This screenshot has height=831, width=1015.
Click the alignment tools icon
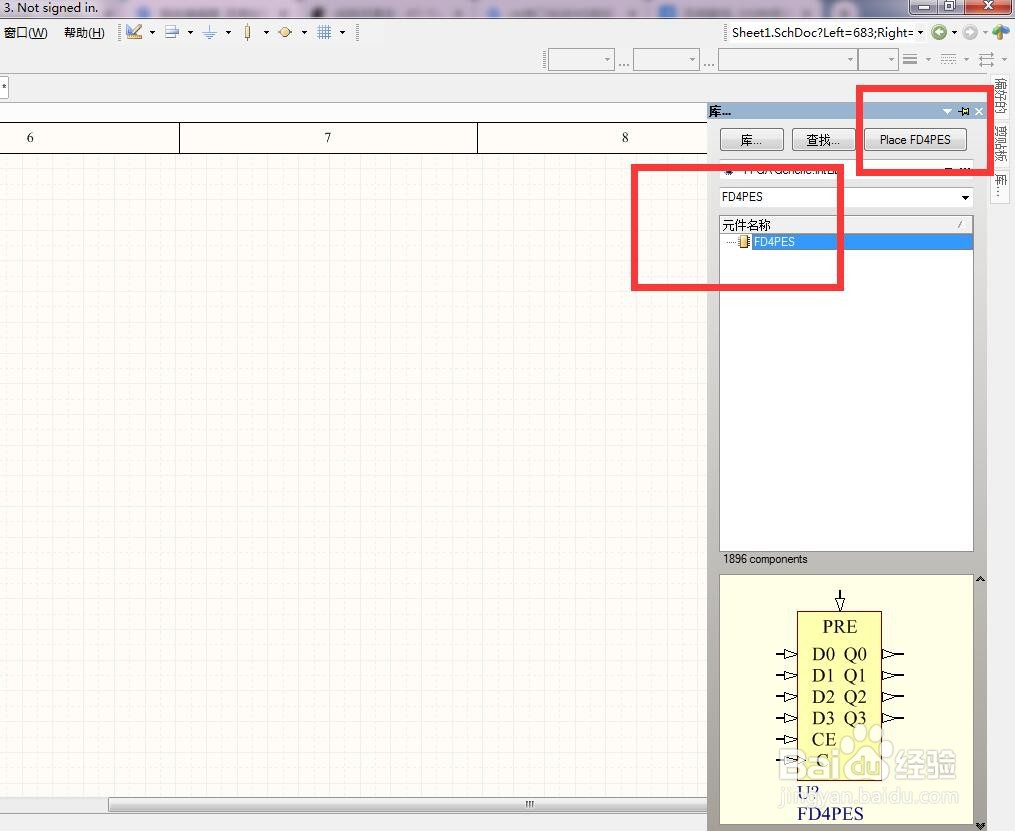[x=172, y=32]
